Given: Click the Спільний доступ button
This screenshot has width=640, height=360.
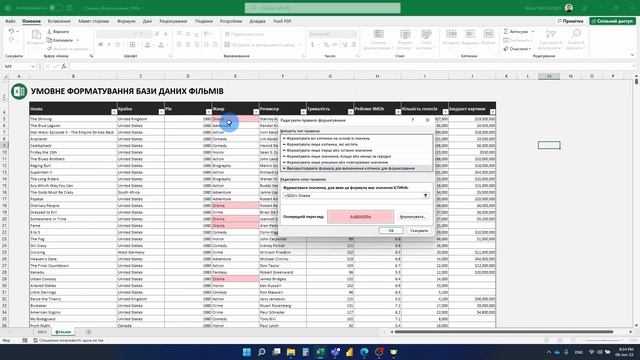Looking at the screenshot, I should click(x=612, y=21).
